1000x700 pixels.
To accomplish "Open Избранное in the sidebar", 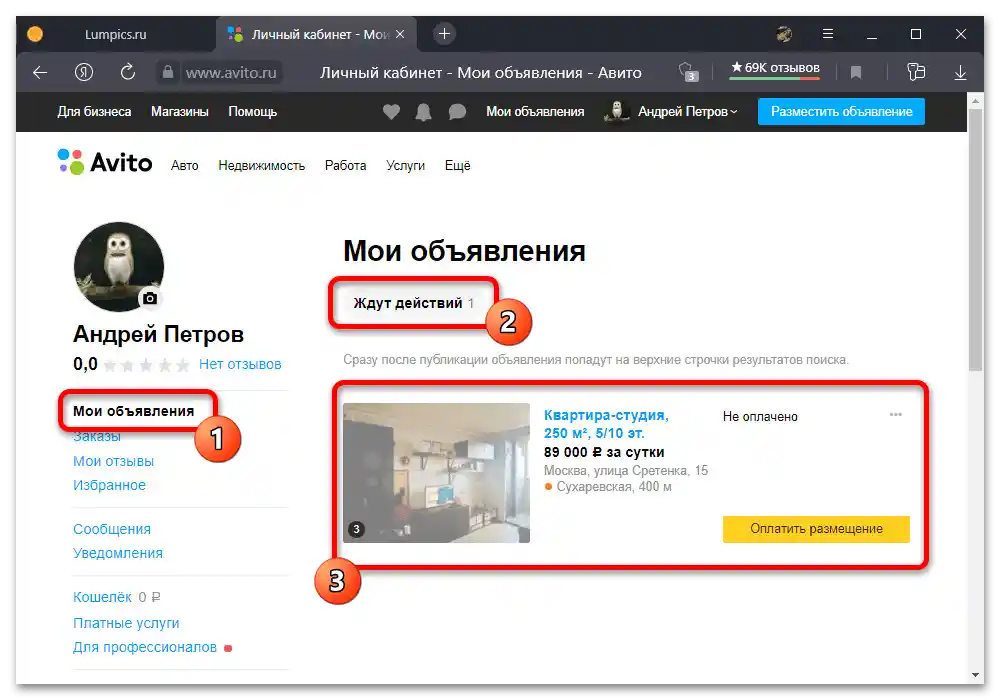I will (x=109, y=485).
